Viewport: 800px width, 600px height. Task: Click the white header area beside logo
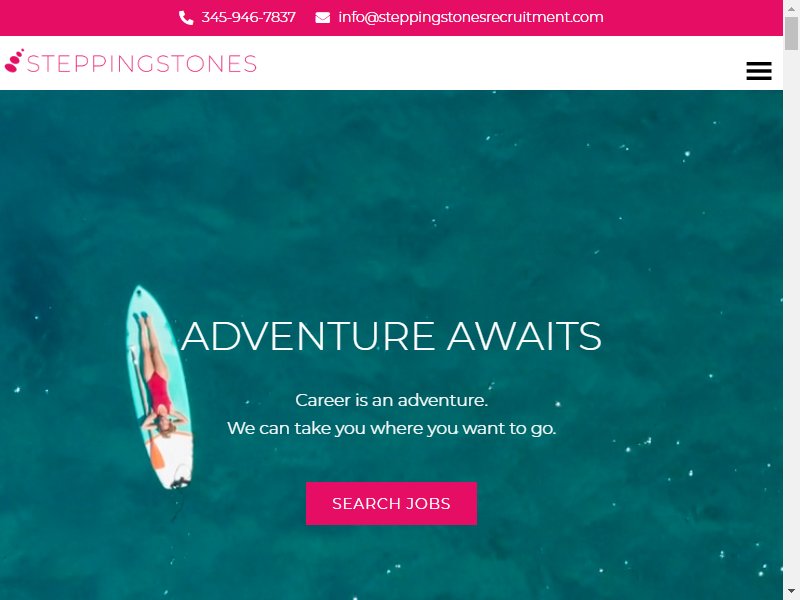pos(500,63)
